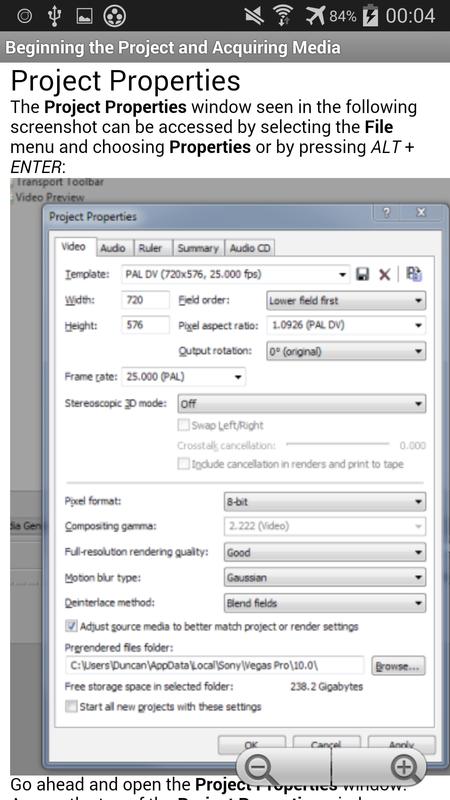The width and height of the screenshot is (450, 800).
Task: Open the Frame rate dropdown
Action: [183, 377]
